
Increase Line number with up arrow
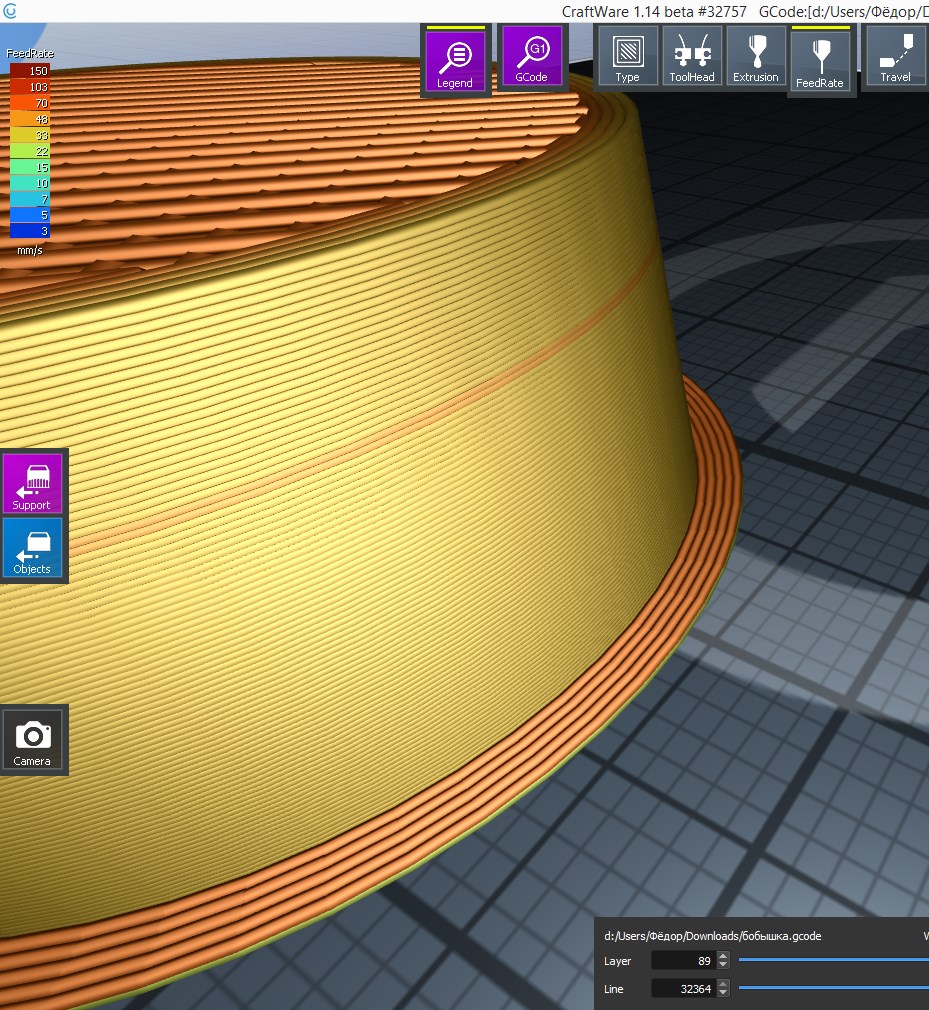(723, 983)
